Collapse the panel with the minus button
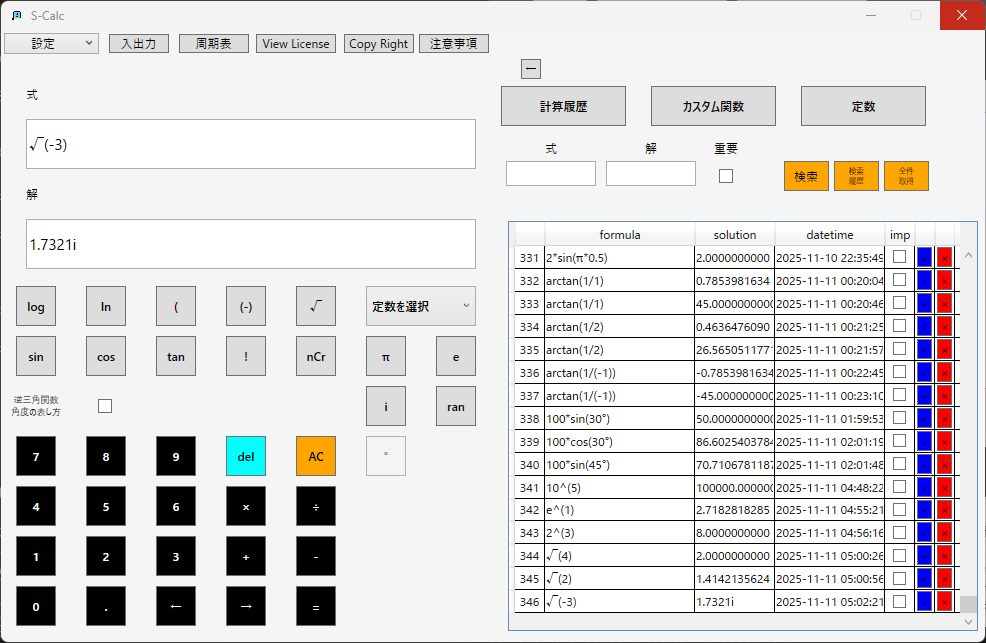The image size is (986, 643). point(531,68)
